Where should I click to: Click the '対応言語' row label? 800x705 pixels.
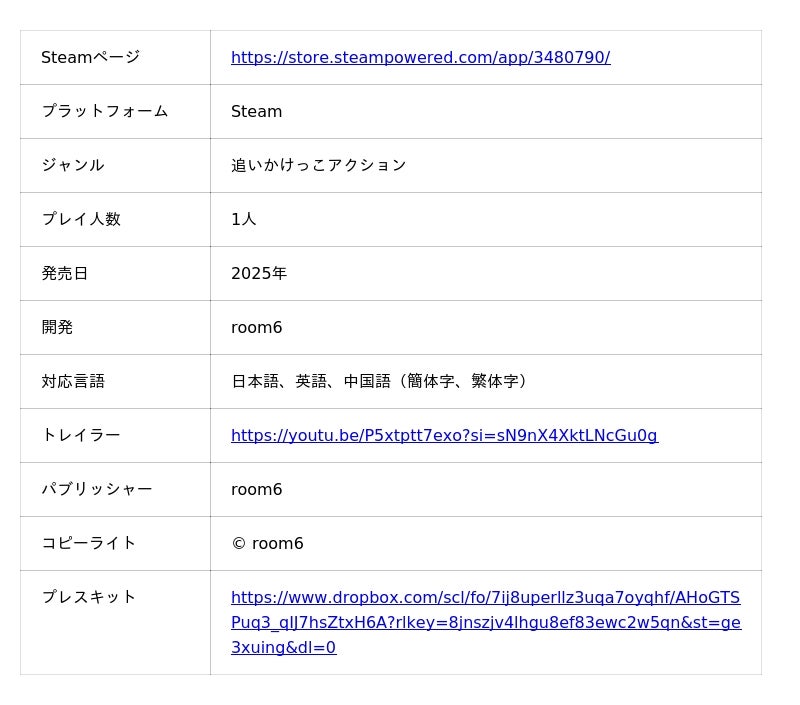[72, 382]
